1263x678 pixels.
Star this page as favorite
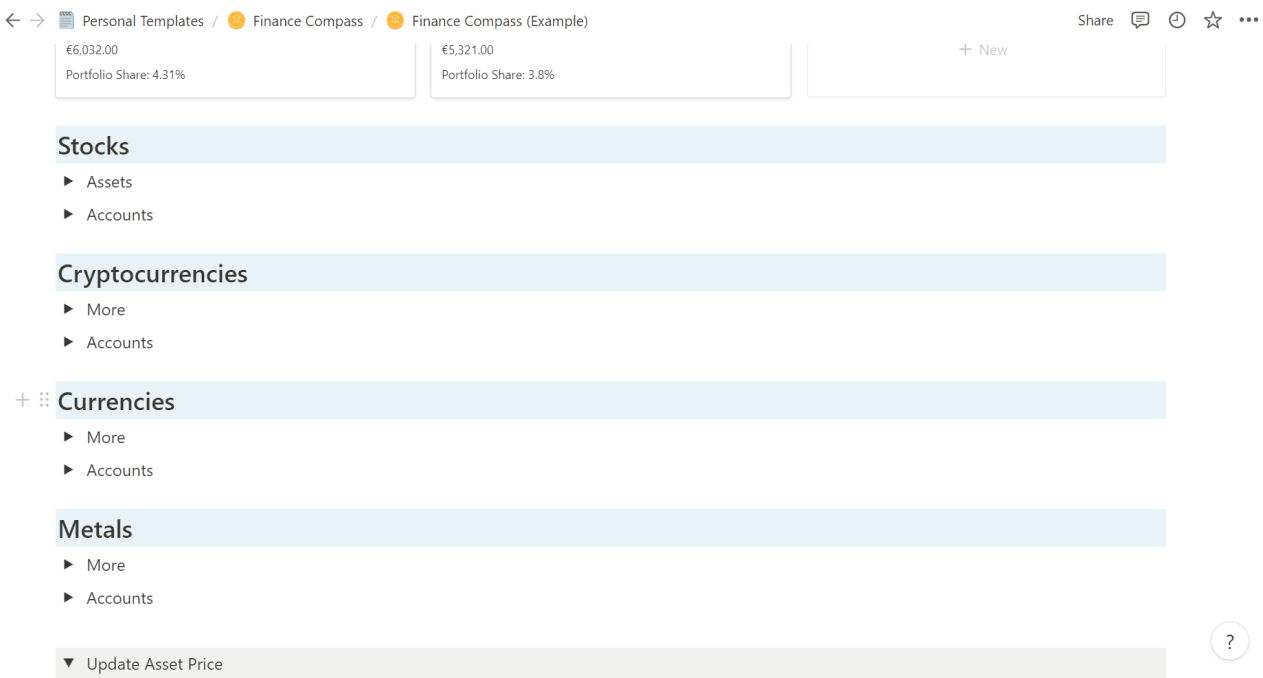click(1213, 20)
